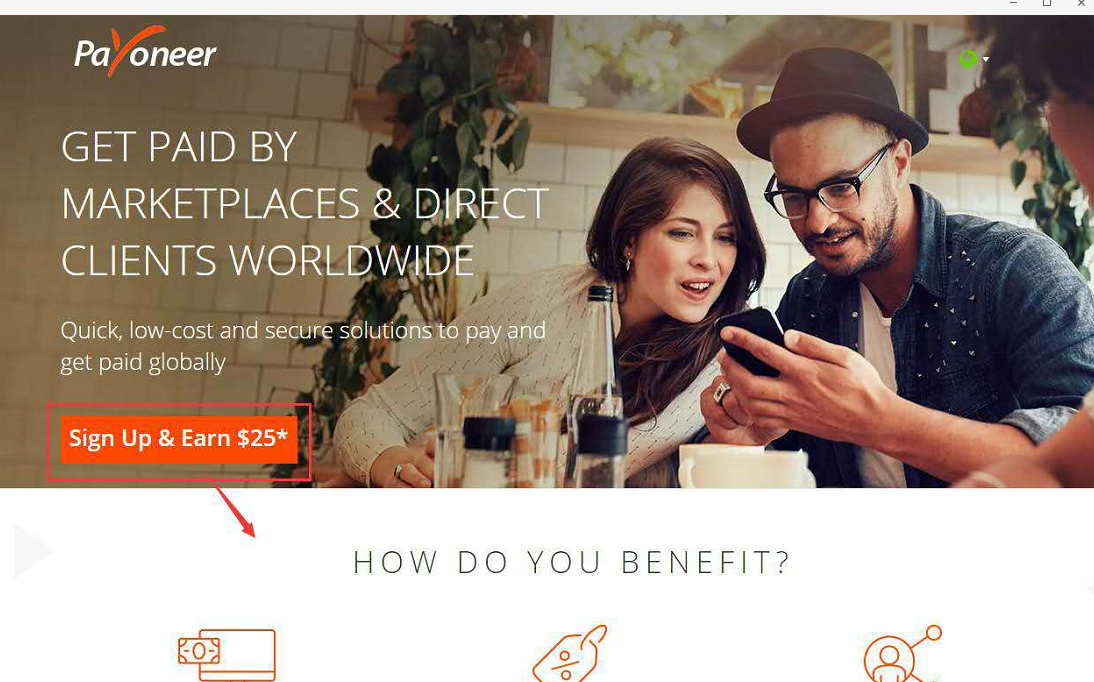Click the 'How Do You Benefit?' heading
The height and width of the screenshot is (682, 1094).
(571, 563)
